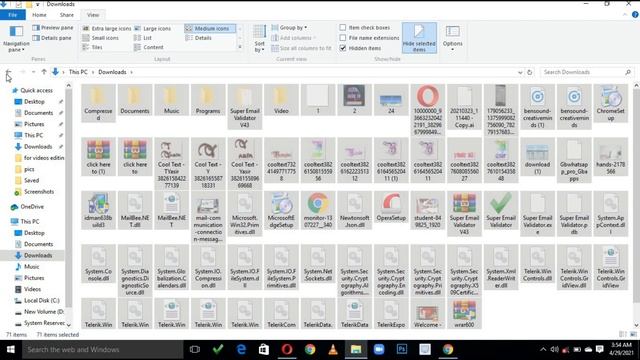This screenshot has width=640, height=360.
Task: Go up one folder level arrow
Action: (x=44, y=72)
